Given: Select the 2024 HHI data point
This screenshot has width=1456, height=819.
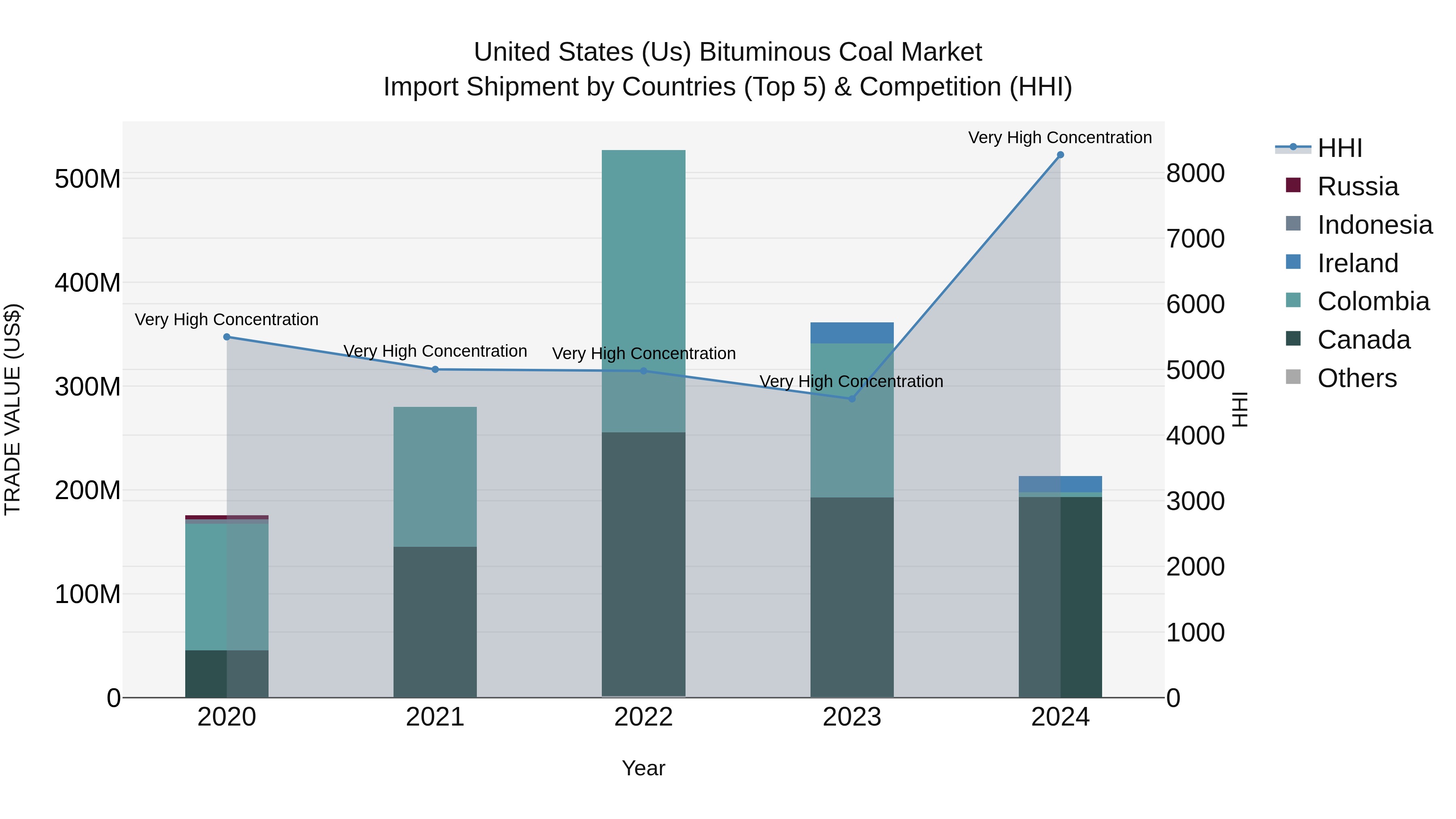Looking at the screenshot, I should point(1060,155).
